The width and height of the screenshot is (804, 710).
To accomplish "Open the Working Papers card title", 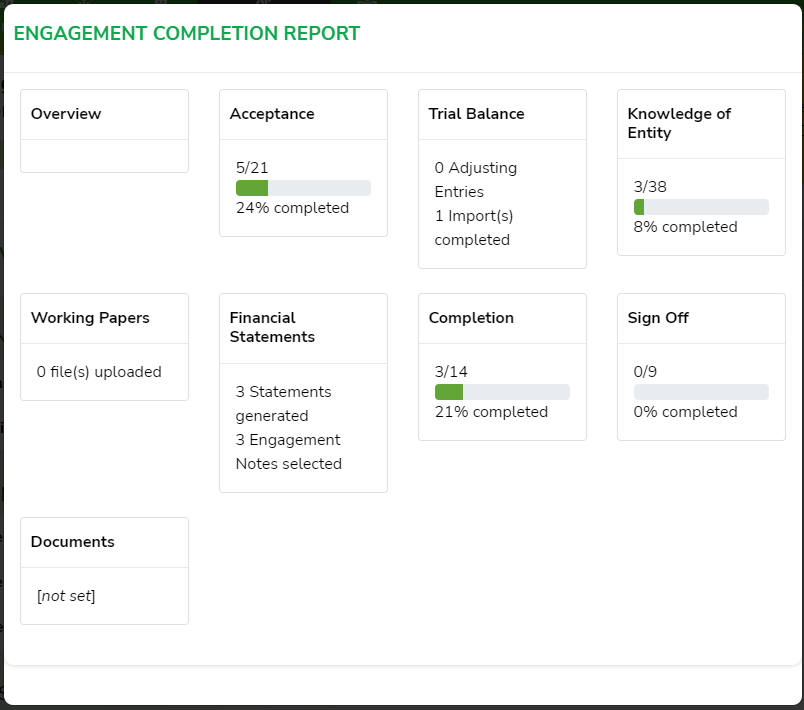I will tap(90, 318).
